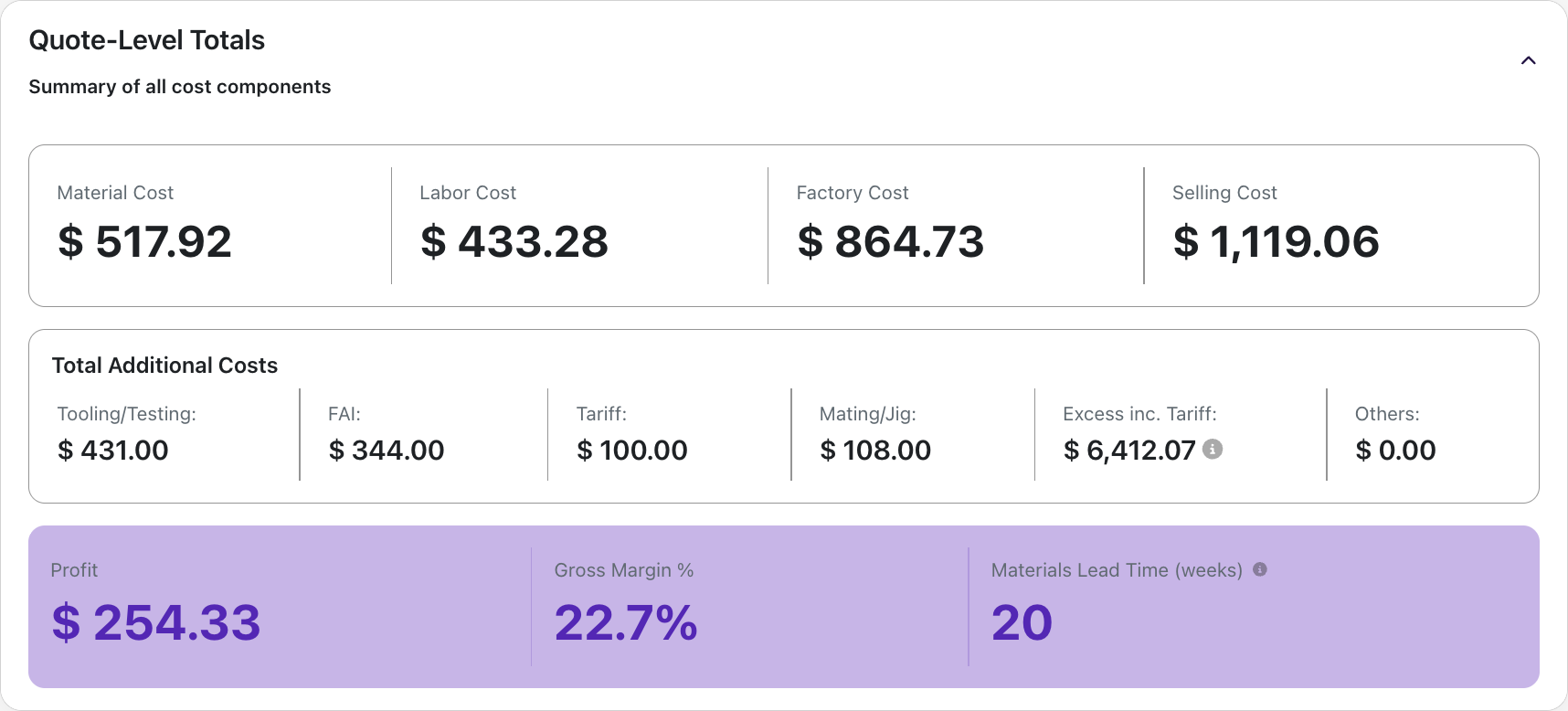The width and height of the screenshot is (1568, 711).
Task: Click the Labor Cost label
Action: (x=468, y=193)
